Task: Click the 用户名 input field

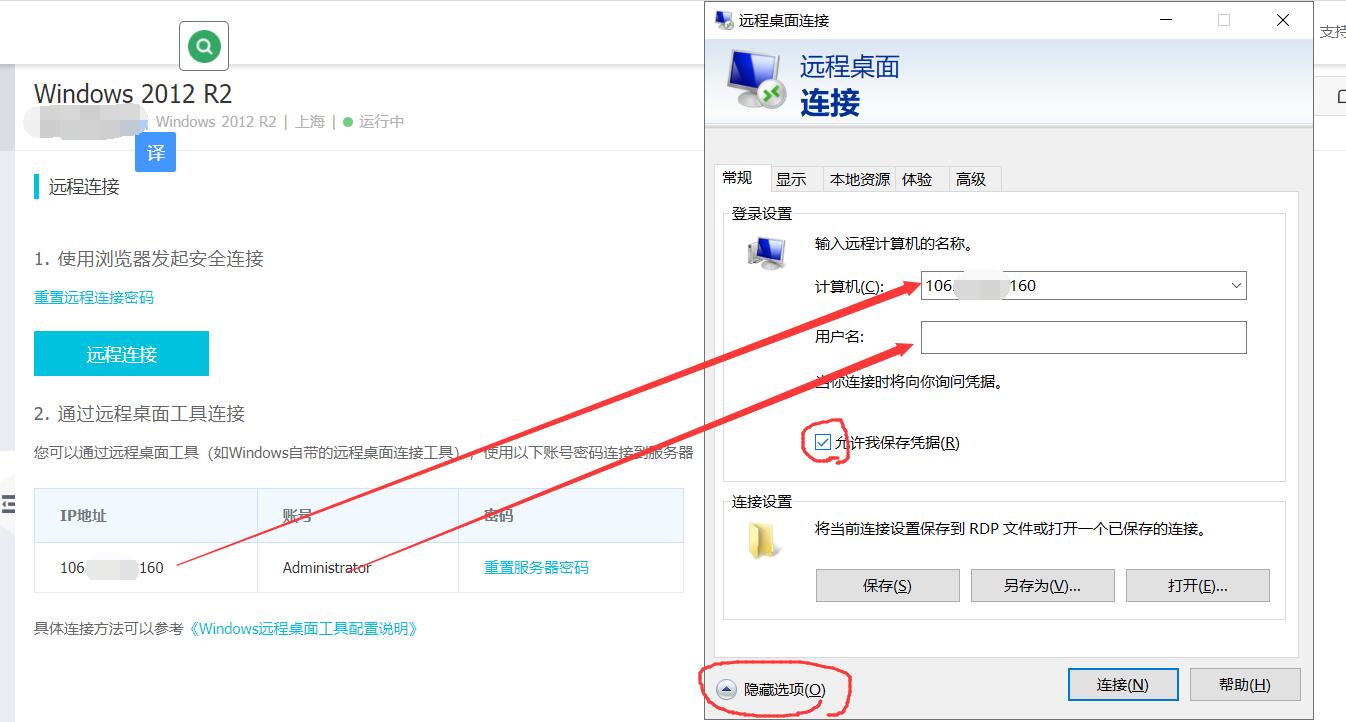Action: pos(1083,338)
